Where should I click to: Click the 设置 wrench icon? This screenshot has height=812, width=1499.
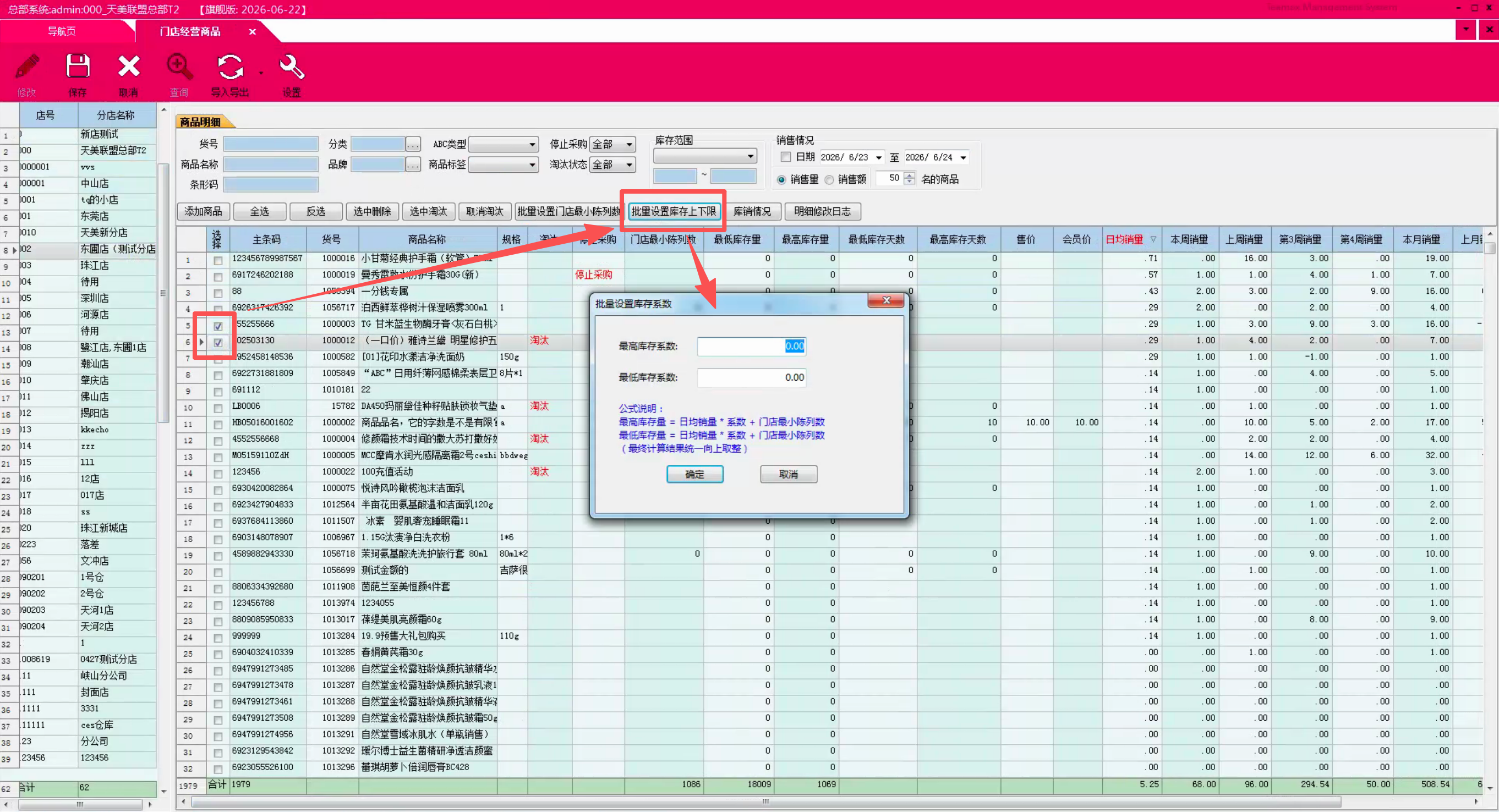tap(292, 67)
